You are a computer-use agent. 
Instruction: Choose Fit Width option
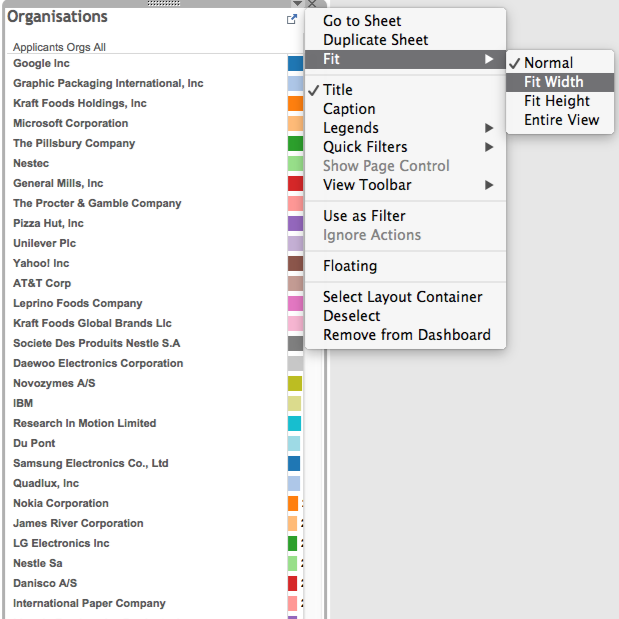coord(560,82)
